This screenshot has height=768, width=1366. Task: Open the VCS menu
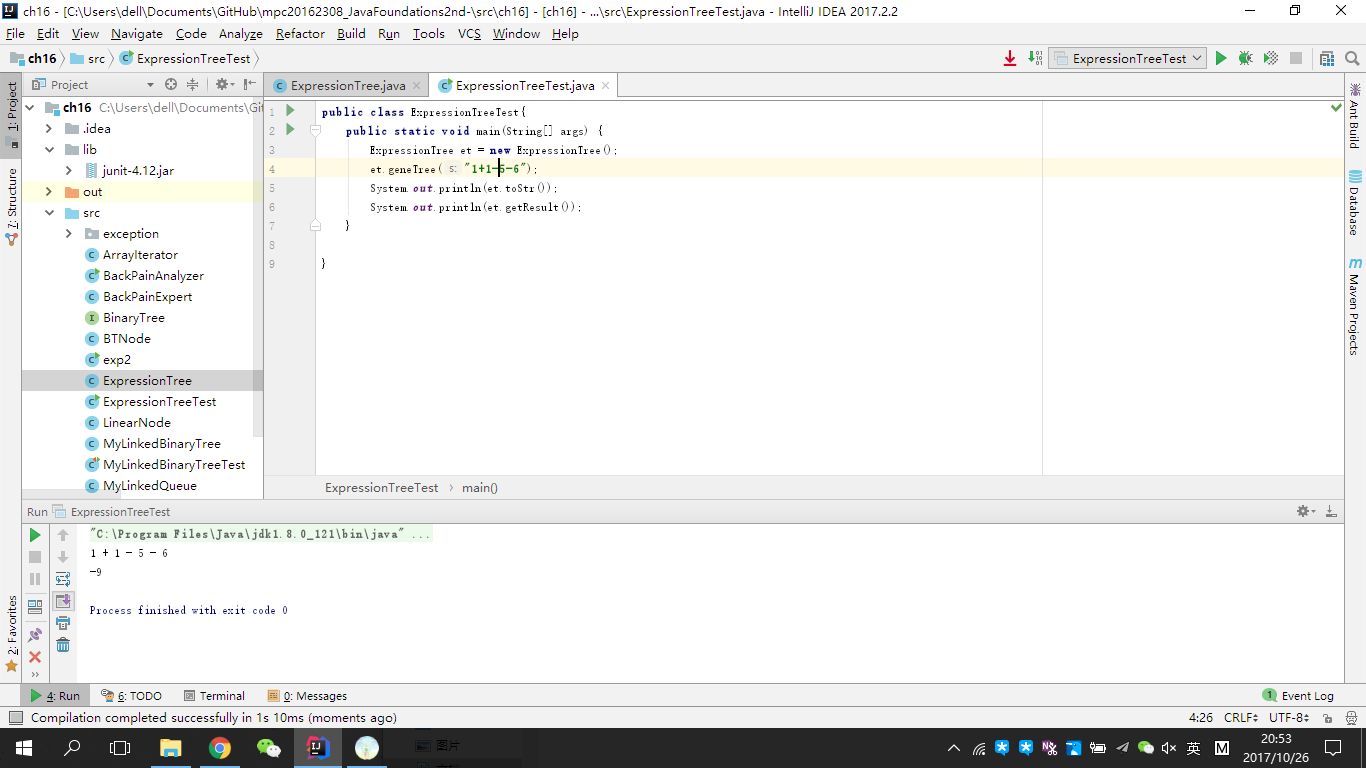click(469, 33)
